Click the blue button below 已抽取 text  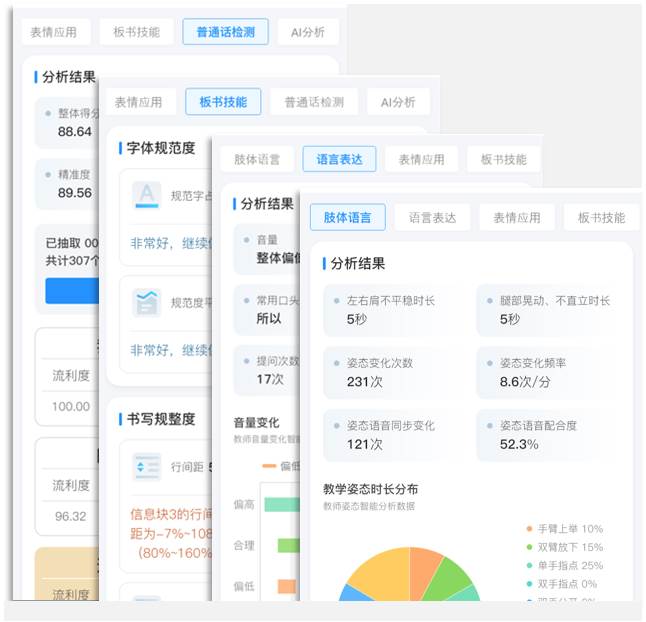pyautogui.click(x=72, y=290)
